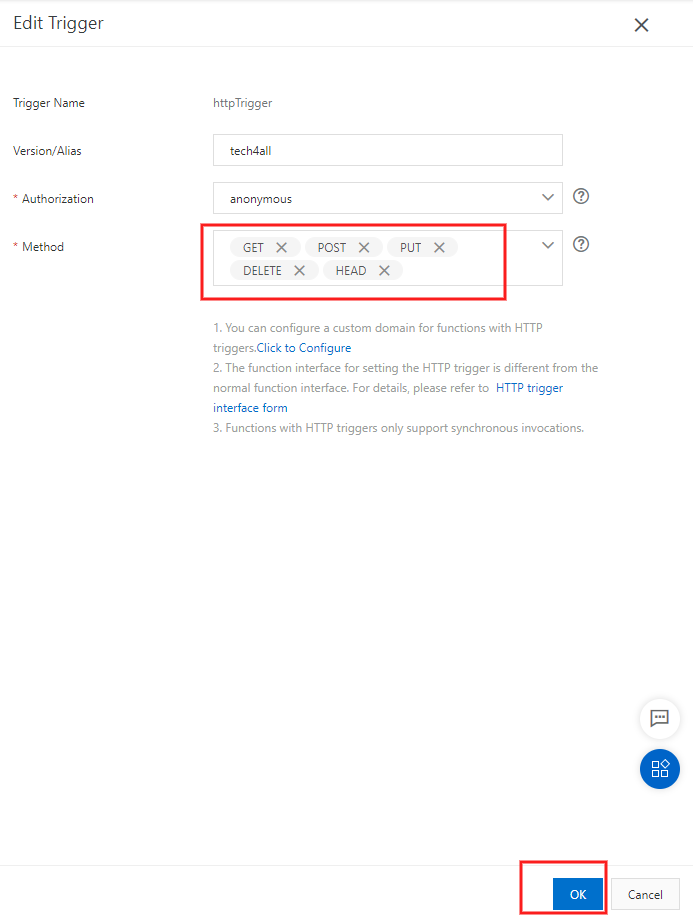Click the Cancel button
The height and width of the screenshot is (915, 693).
pos(645,894)
